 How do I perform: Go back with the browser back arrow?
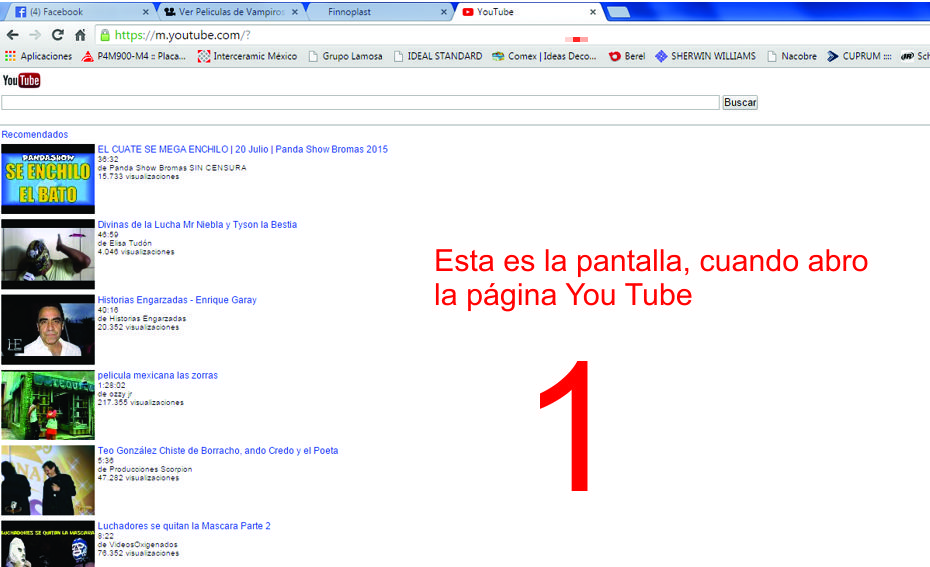[12, 35]
